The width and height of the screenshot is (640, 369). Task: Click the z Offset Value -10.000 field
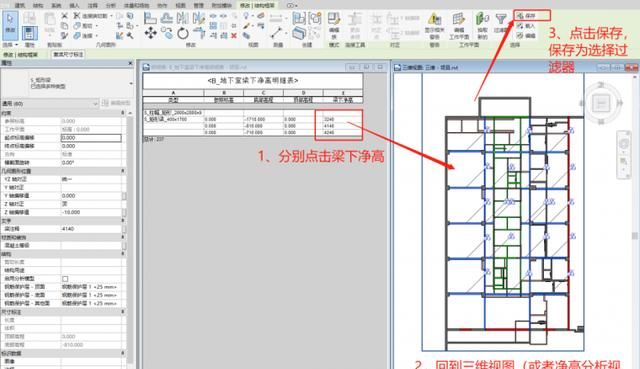click(91, 213)
